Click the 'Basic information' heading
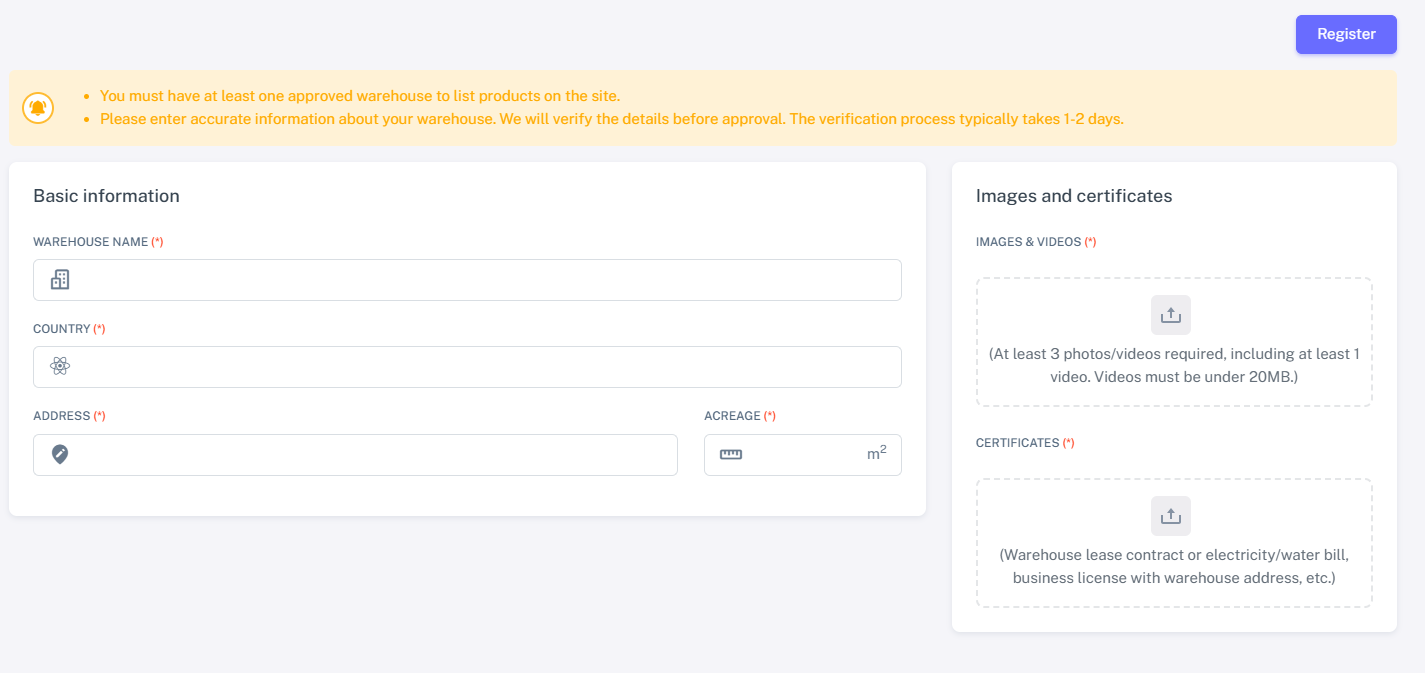The height and width of the screenshot is (673, 1425). point(106,196)
